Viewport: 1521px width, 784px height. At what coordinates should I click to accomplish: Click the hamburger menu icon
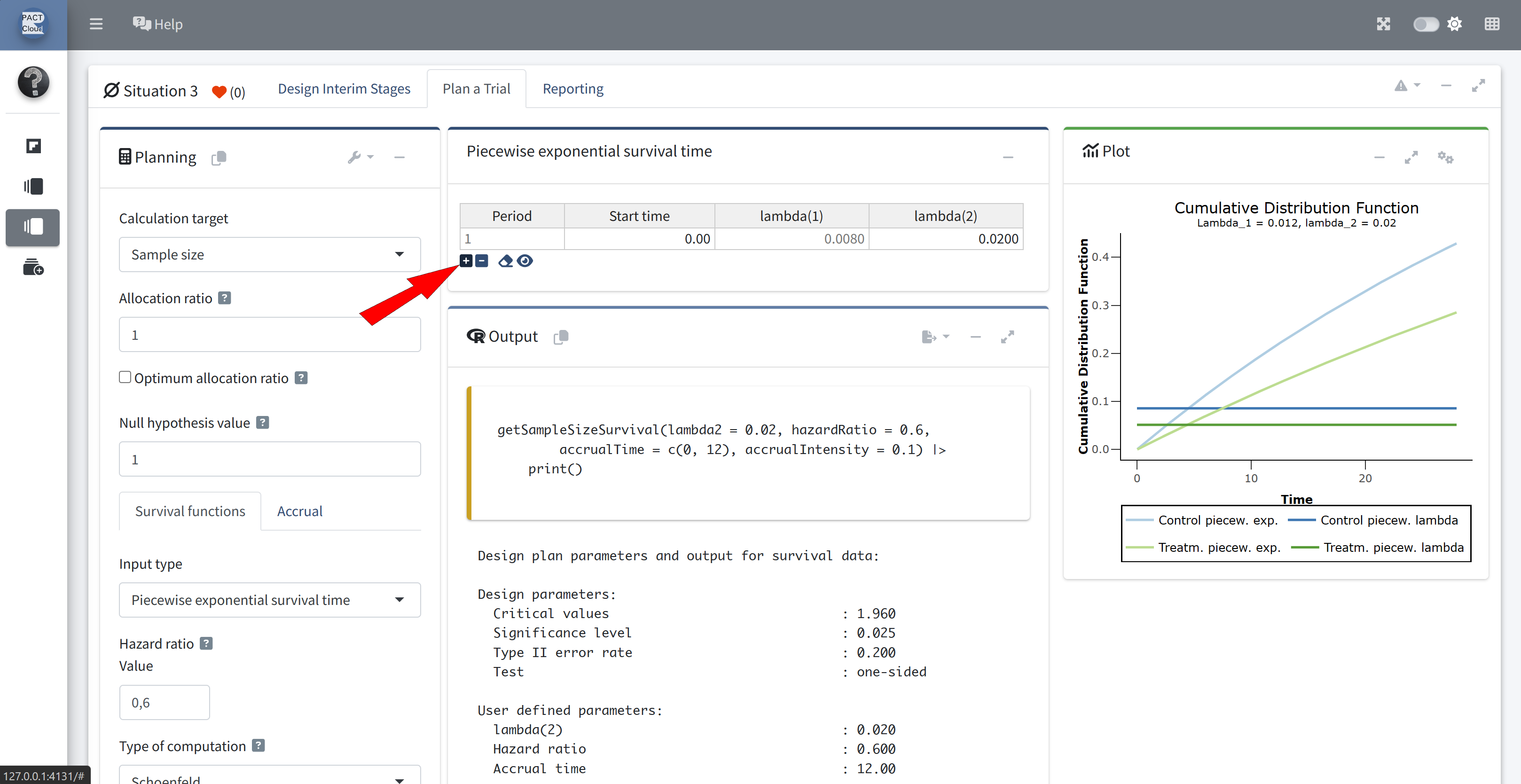pyautogui.click(x=96, y=24)
